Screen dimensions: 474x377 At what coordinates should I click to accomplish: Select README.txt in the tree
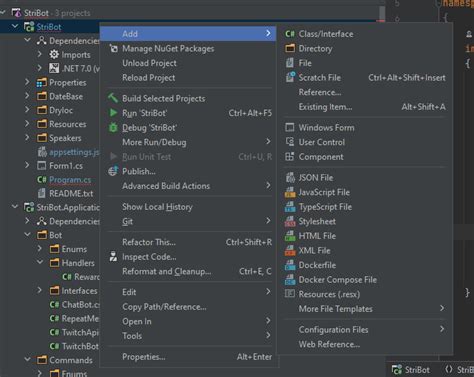pyautogui.click(x=71, y=193)
